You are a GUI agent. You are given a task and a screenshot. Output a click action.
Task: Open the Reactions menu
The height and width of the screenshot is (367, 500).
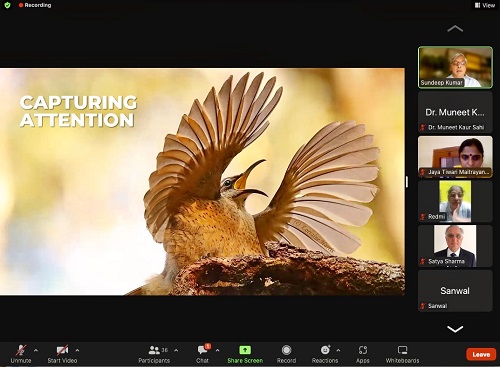point(325,354)
